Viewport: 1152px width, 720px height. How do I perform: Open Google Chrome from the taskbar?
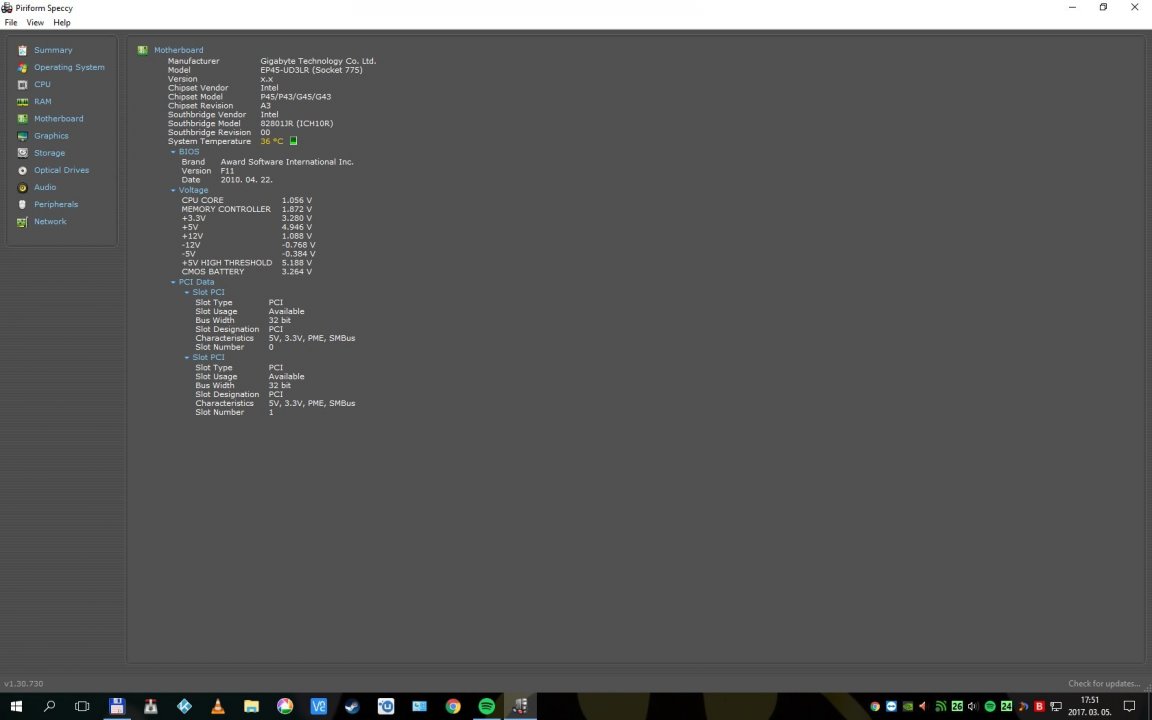click(453, 706)
